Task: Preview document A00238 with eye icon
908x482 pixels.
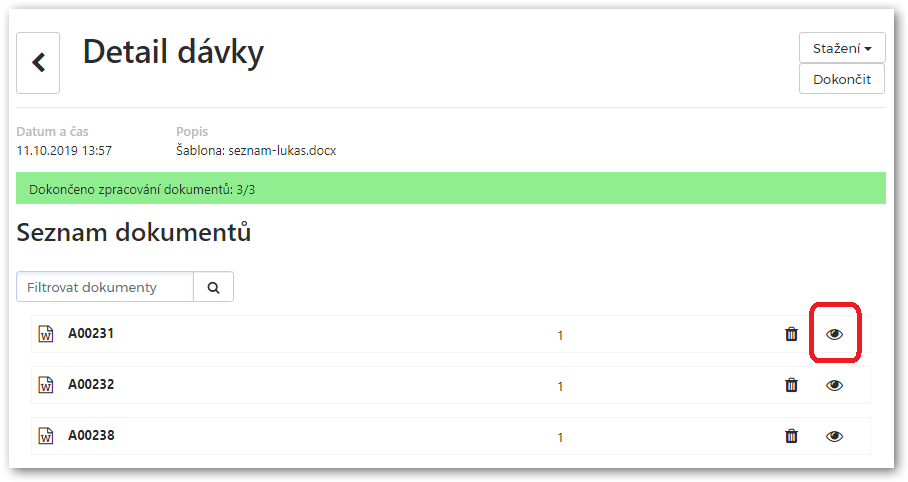Action: click(834, 436)
